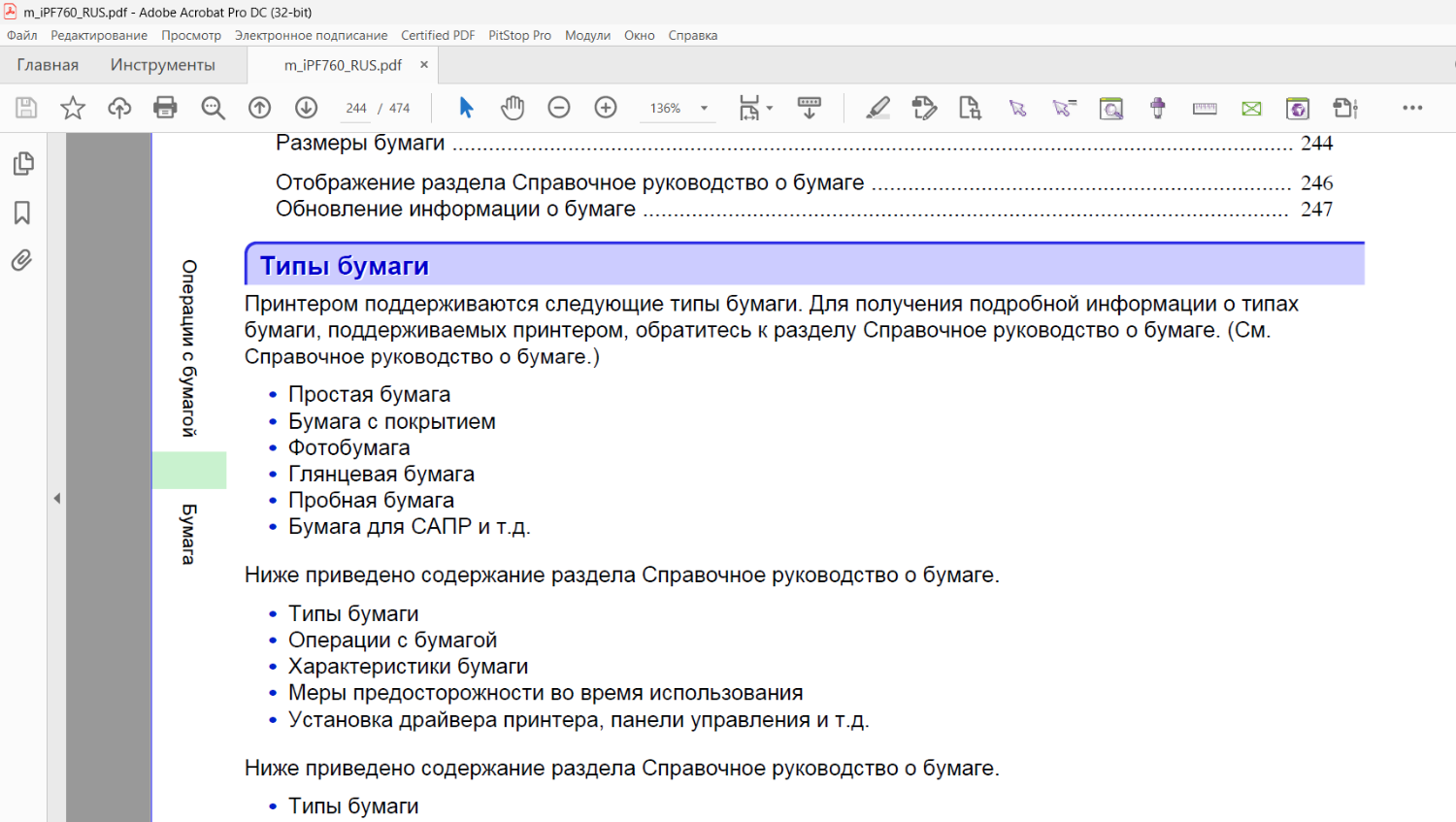Click the page number field 244

pyautogui.click(x=356, y=109)
